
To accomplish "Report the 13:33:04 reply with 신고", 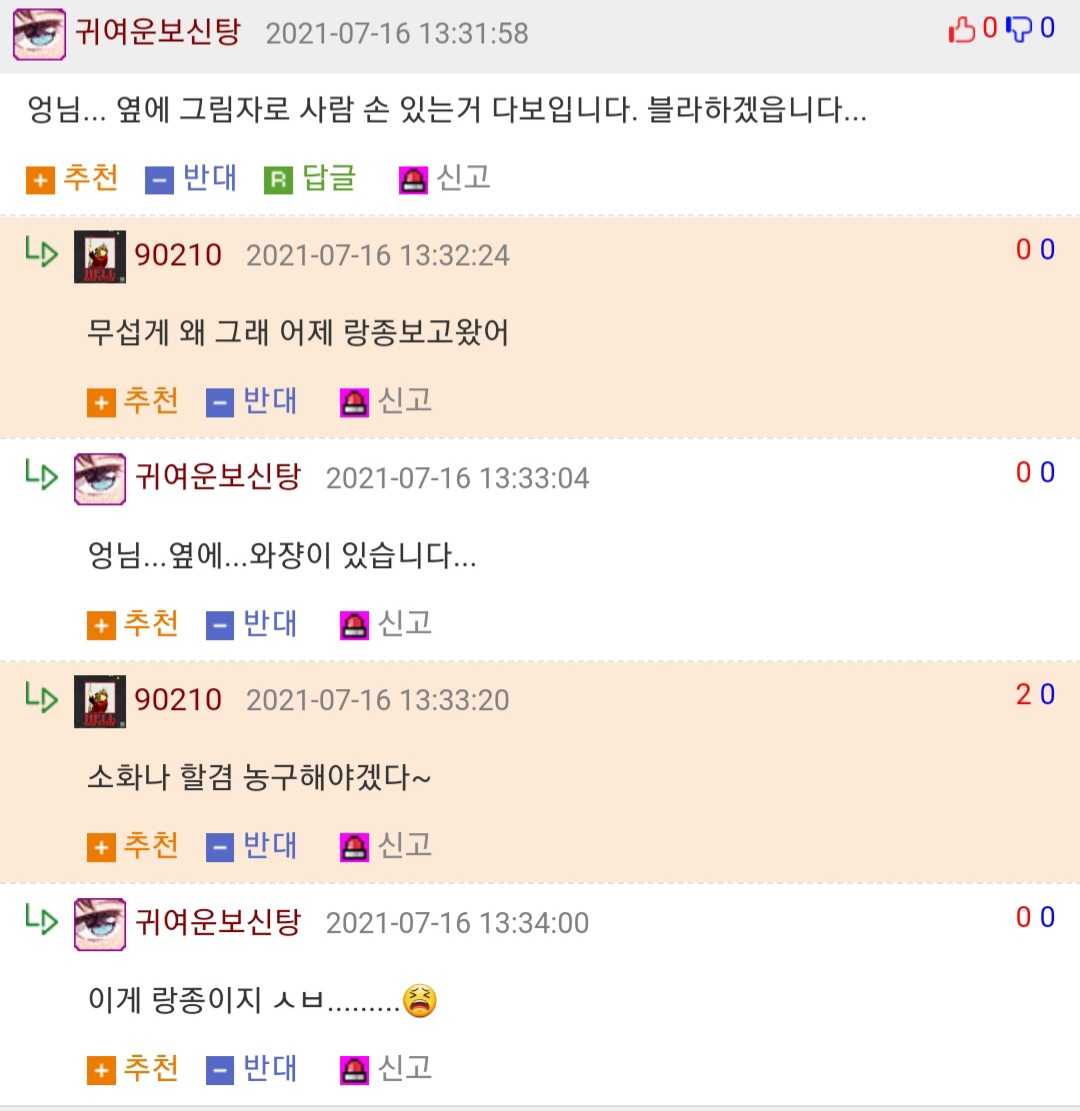I will click(386, 624).
